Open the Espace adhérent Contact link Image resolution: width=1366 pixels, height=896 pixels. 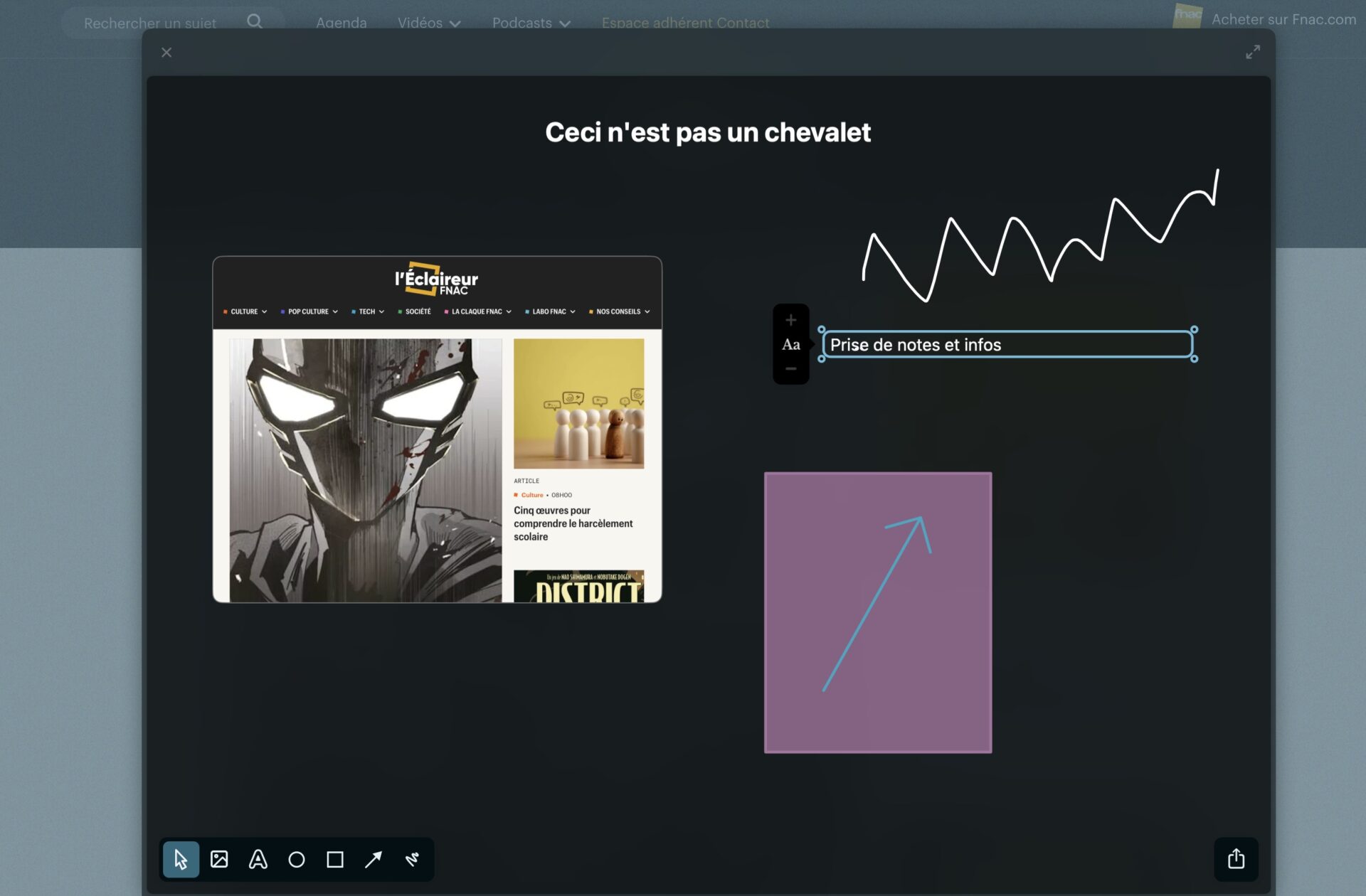tap(685, 23)
